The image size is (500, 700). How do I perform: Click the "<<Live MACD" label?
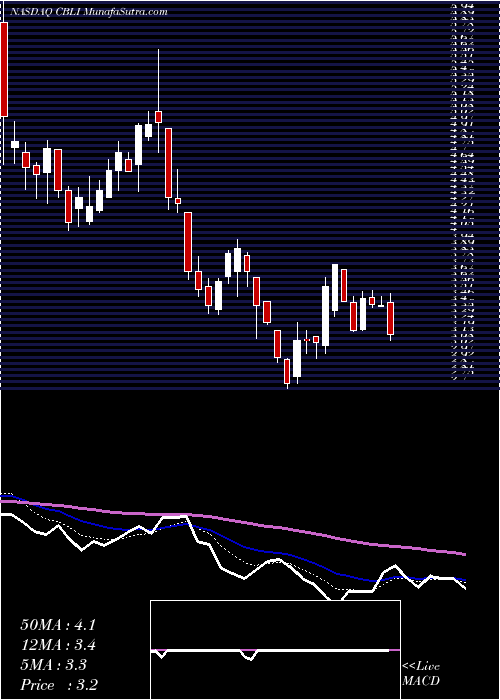pyautogui.click(x=421, y=674)
